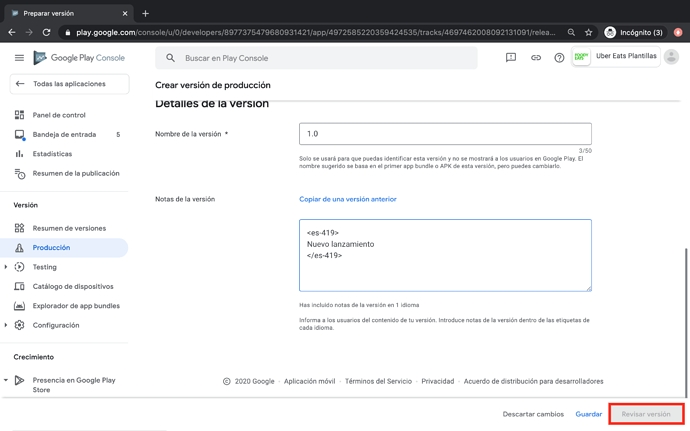Viewport: 690px width, 431px height.
Task: Click the browser address bar URL
Action: [315, 32]
